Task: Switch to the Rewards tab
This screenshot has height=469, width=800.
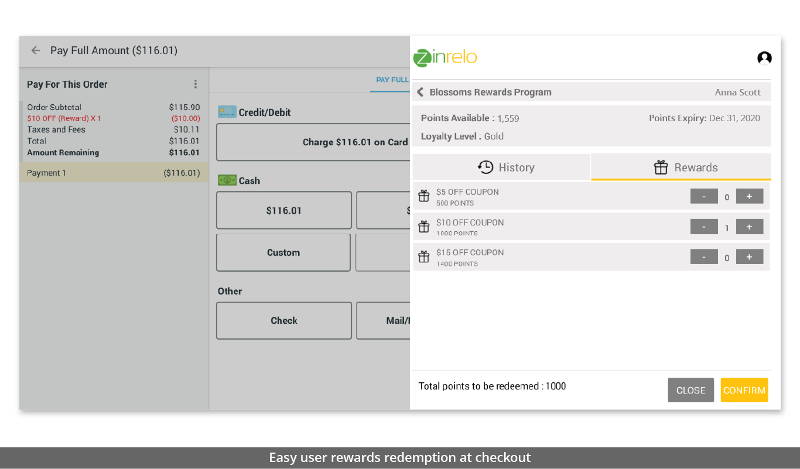Action: [x=681, y=167]
